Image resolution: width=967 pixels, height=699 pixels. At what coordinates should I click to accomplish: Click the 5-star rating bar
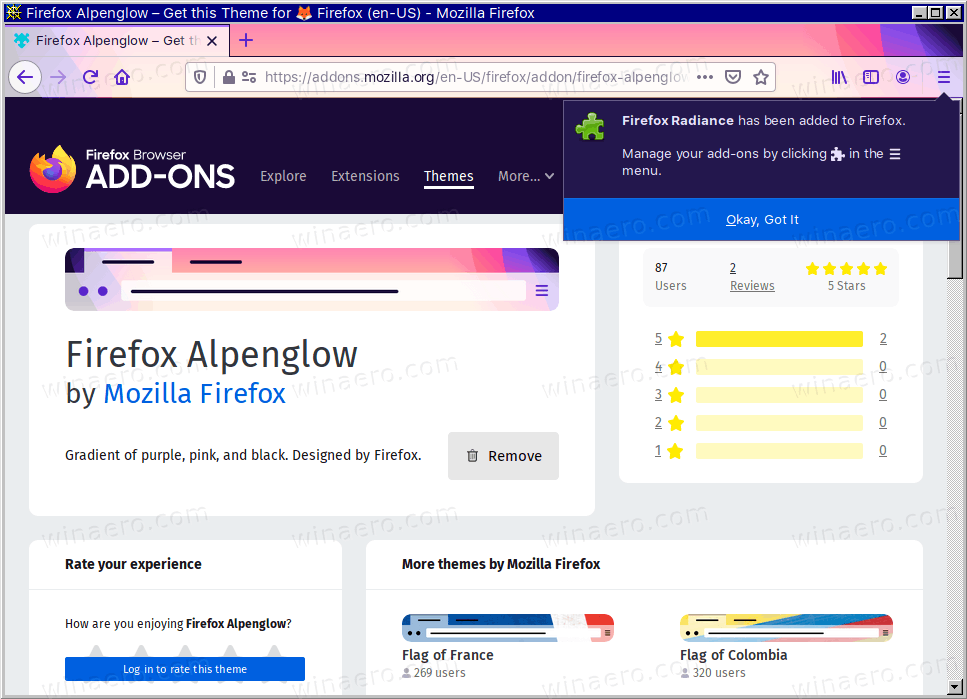[780, 339]
